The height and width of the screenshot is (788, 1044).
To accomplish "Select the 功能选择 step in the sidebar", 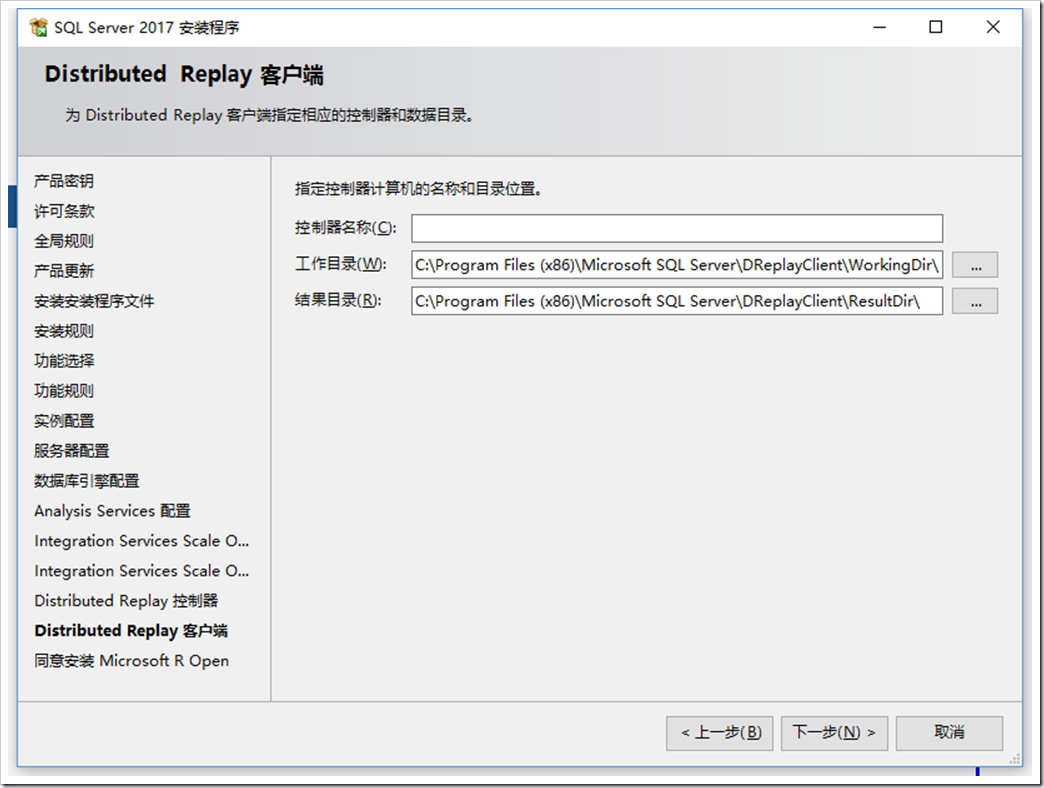I will pos(64,361).
